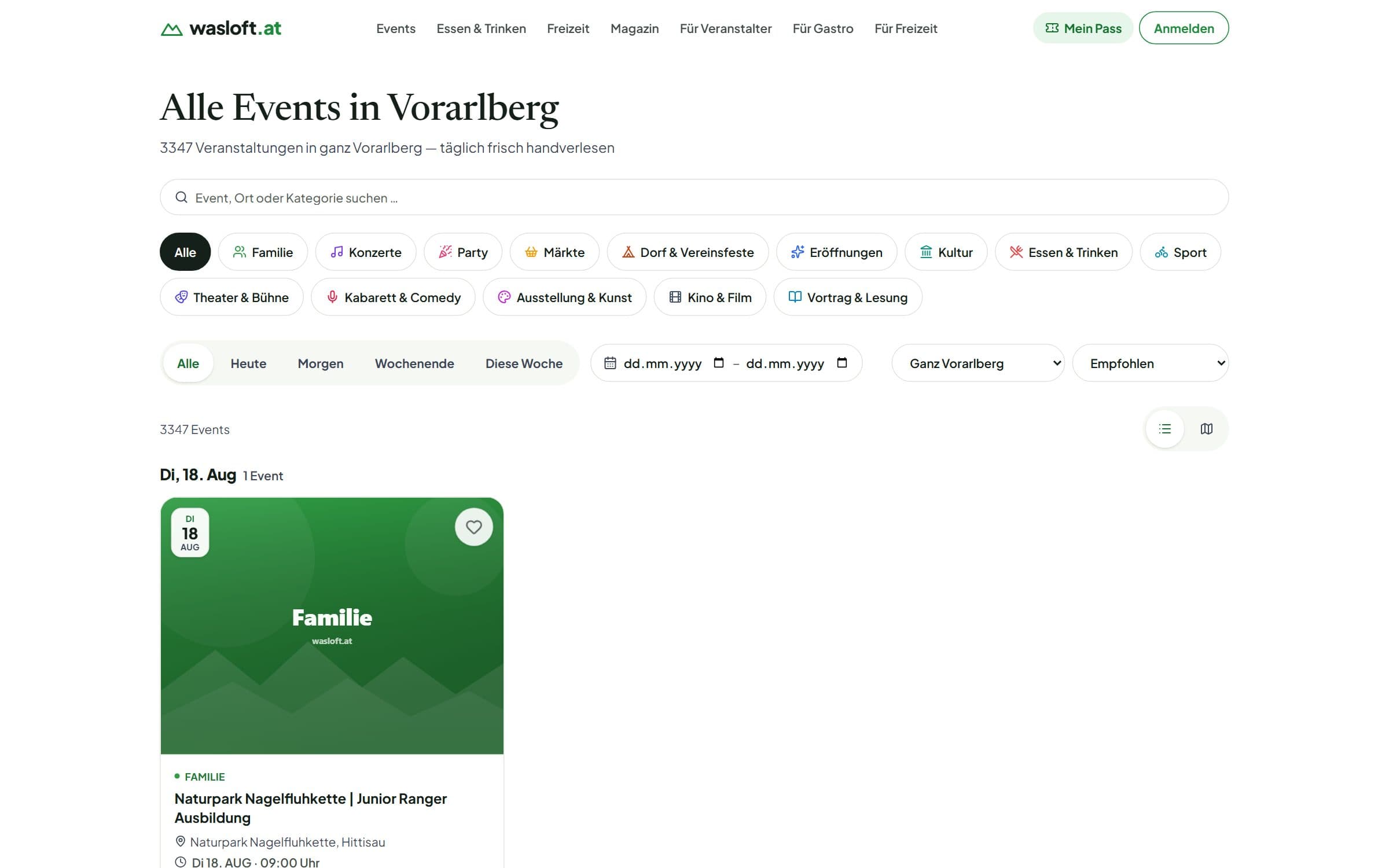1389x868 pixels.
Task: Toggle the Diese Woche time filter
Action: [524, 363]
